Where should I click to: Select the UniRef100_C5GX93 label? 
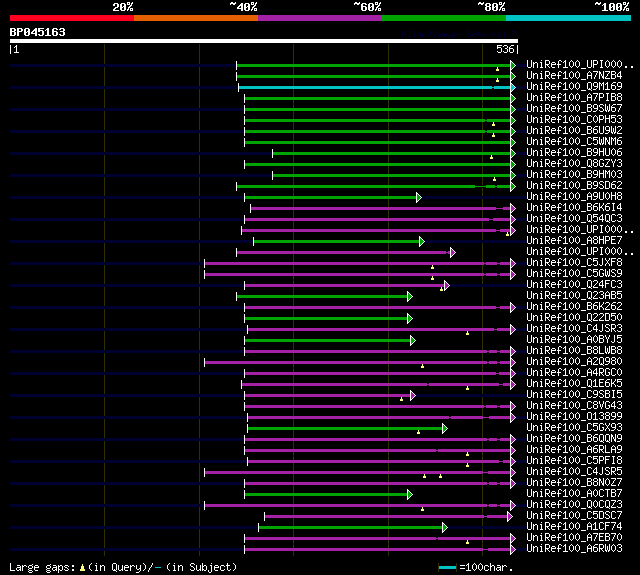click(x=574, y=428)
